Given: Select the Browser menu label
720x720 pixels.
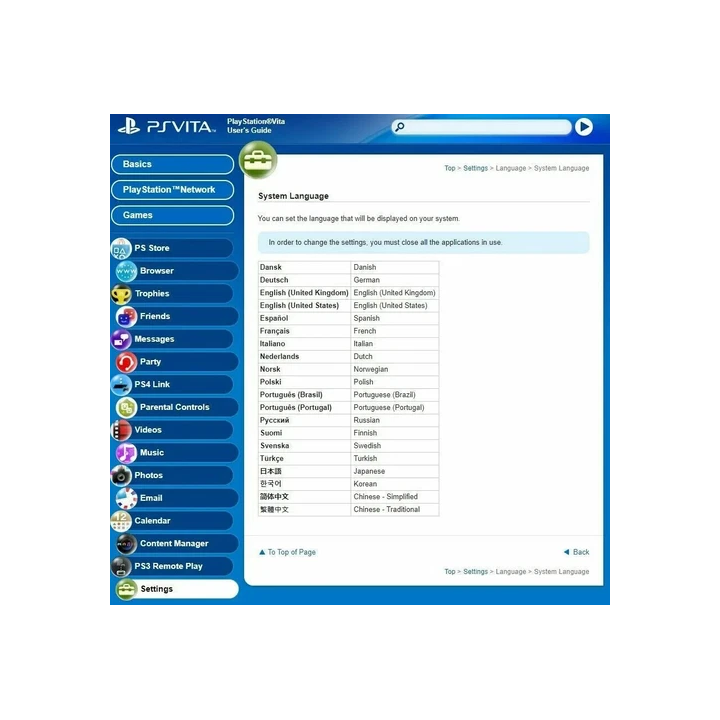Looking at the screenshot, I should [157, 271].
